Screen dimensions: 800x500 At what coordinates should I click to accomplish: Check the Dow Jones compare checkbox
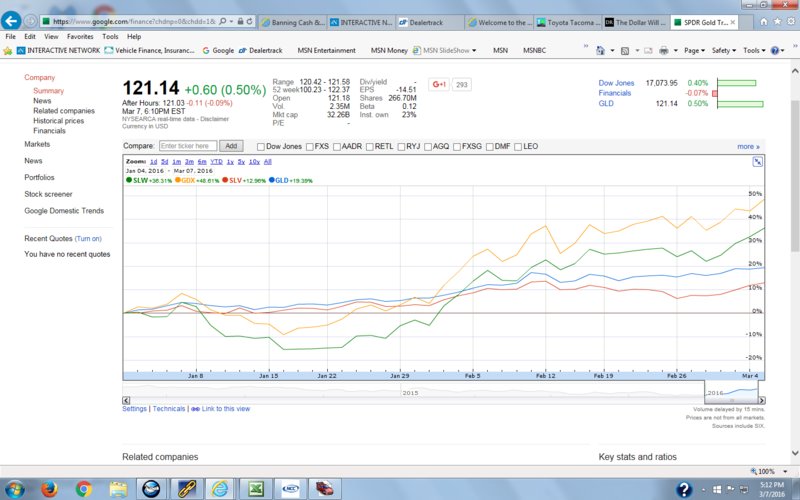point(261,147)
